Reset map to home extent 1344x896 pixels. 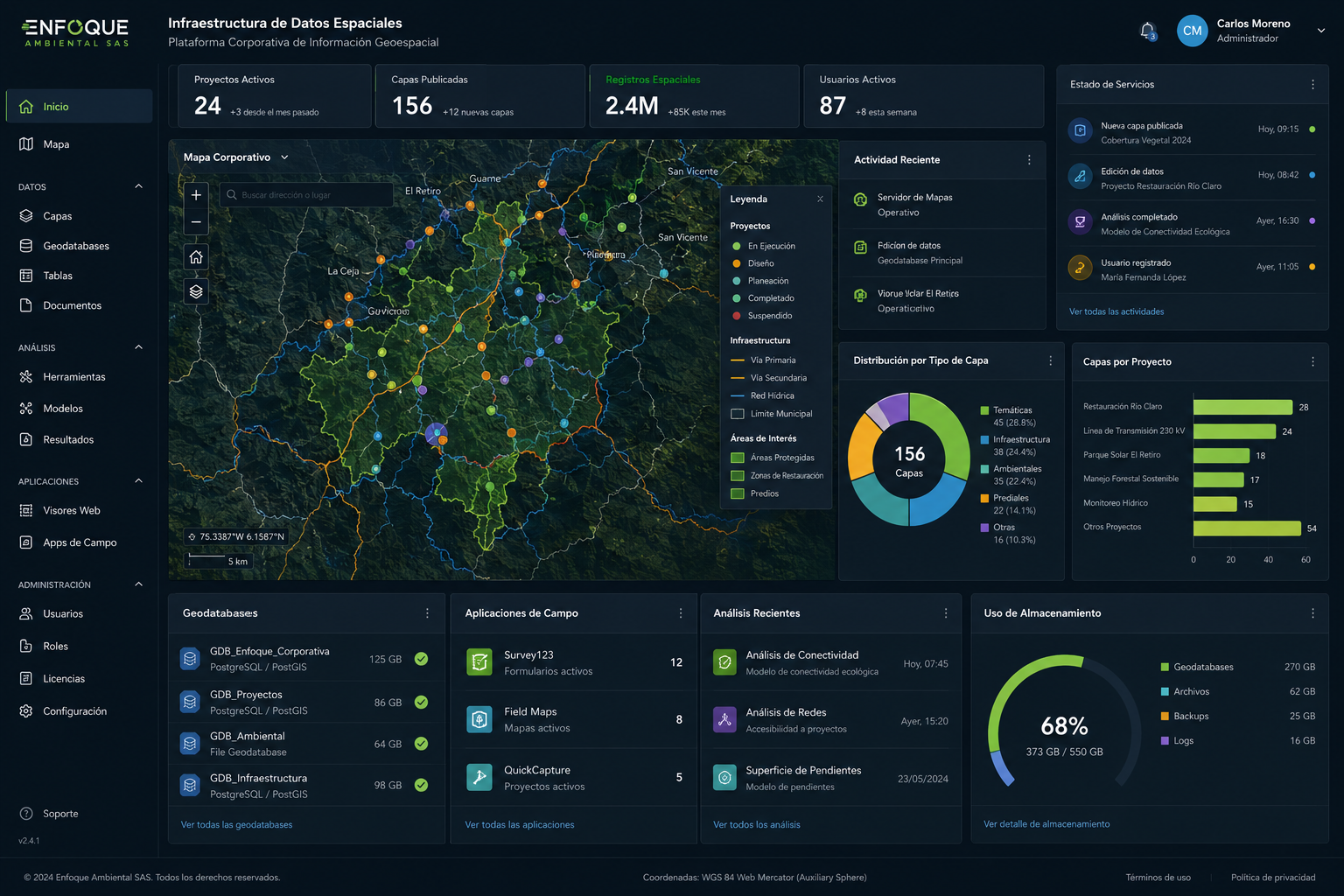pyautogui.click(x=196, y=257)
